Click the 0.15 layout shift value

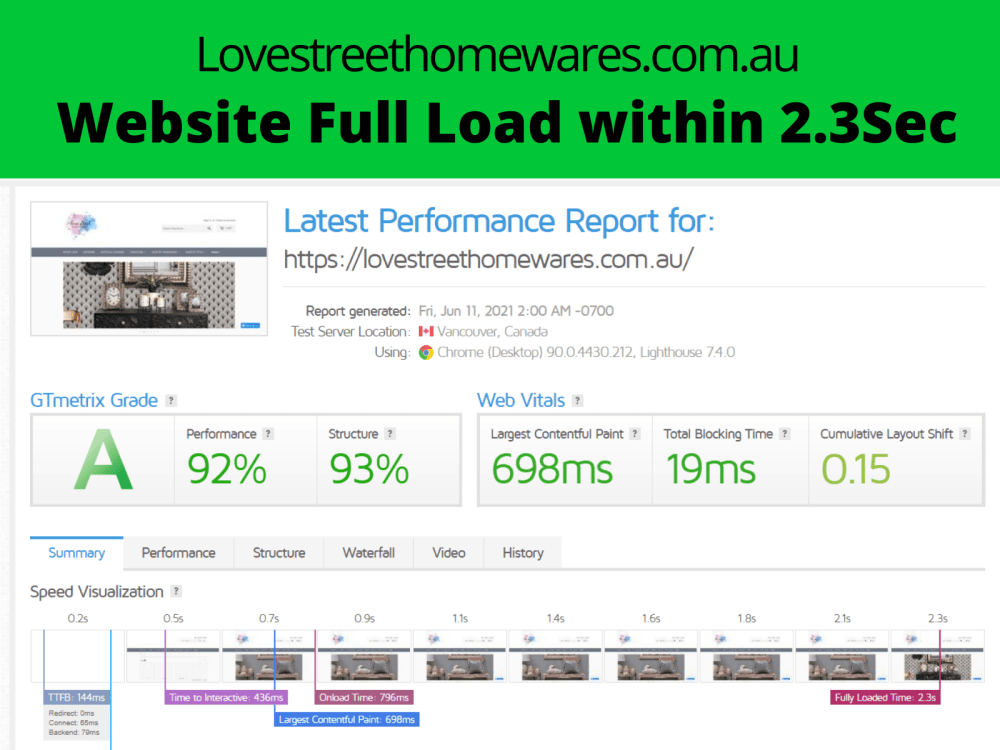[x=856, y=469]
